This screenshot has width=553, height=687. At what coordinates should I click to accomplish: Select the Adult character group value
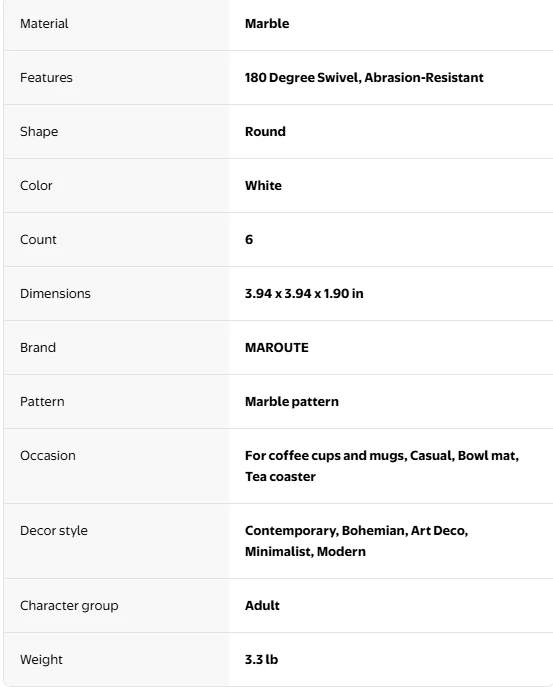(262, 606)
